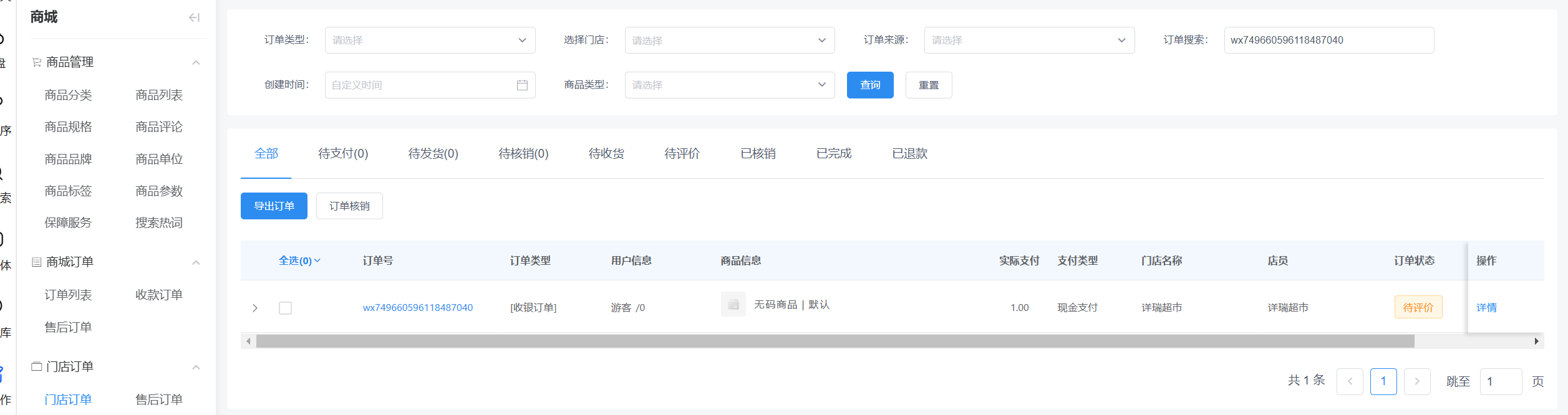1568x415 pixels.
Task: Open 商品品牌 in the sidebar
Action: tap(68, 160)
